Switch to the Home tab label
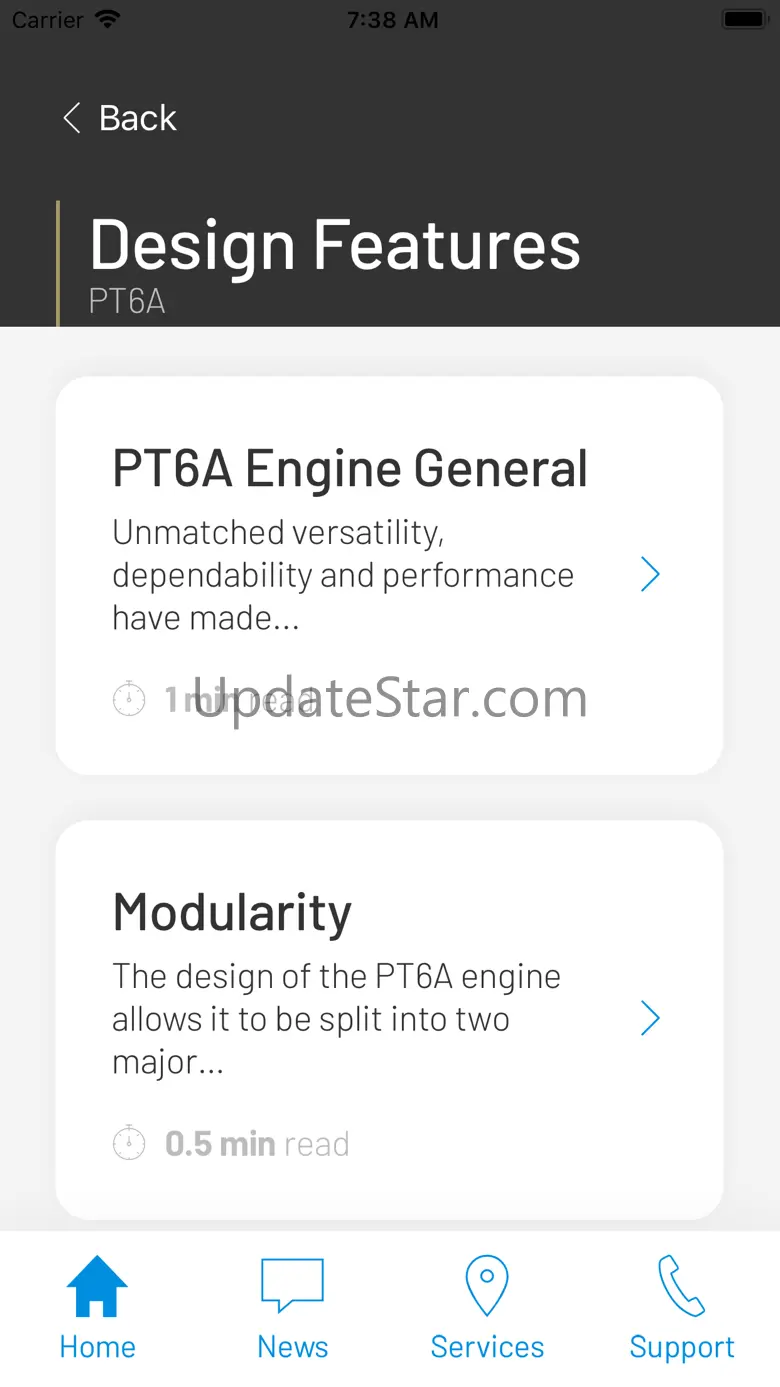Viewport: 780px width, 1387px height. (x=97, y=1347)
